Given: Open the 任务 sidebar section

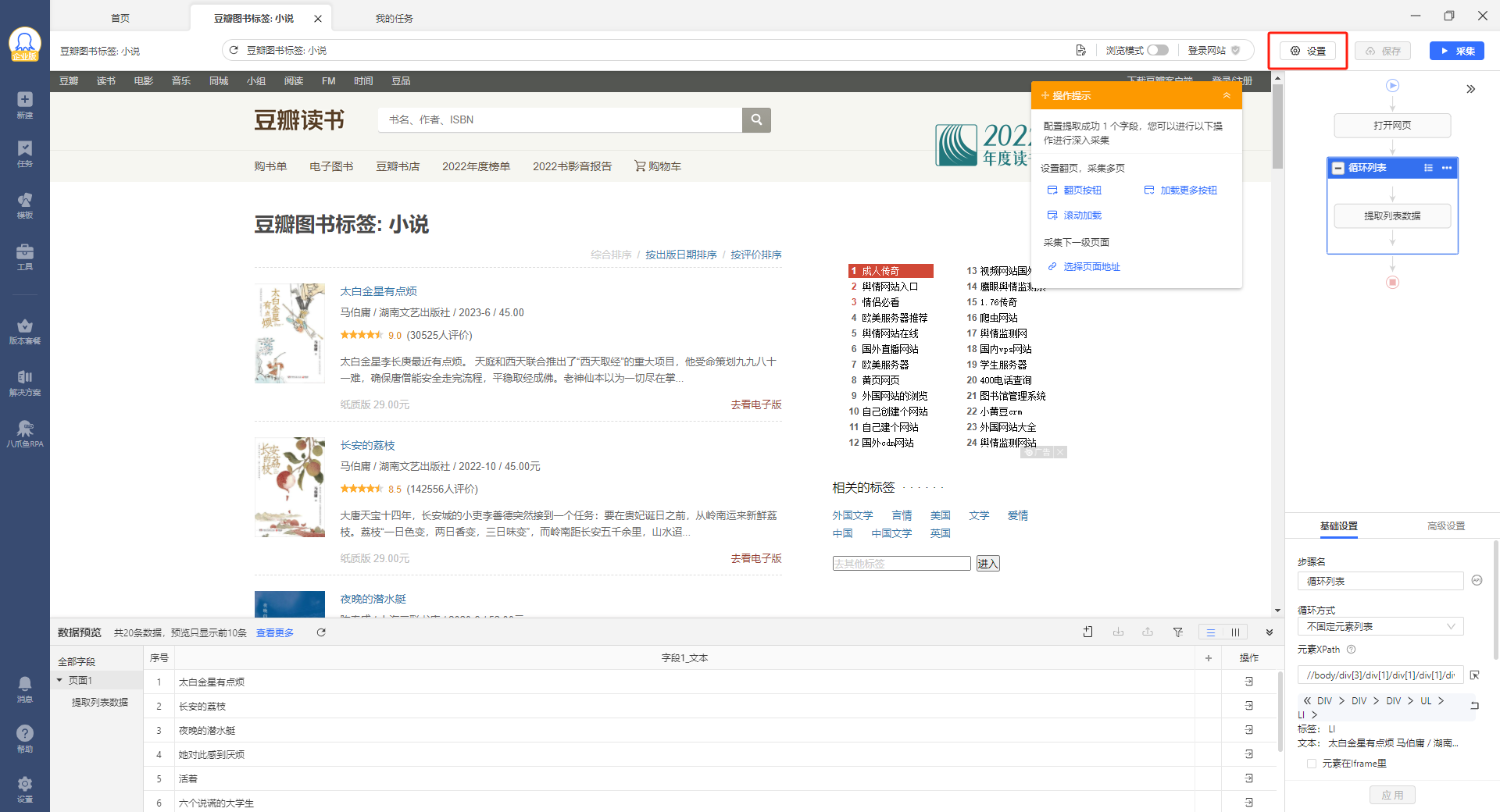Looking at the screenshot, I should pos(25,154).
